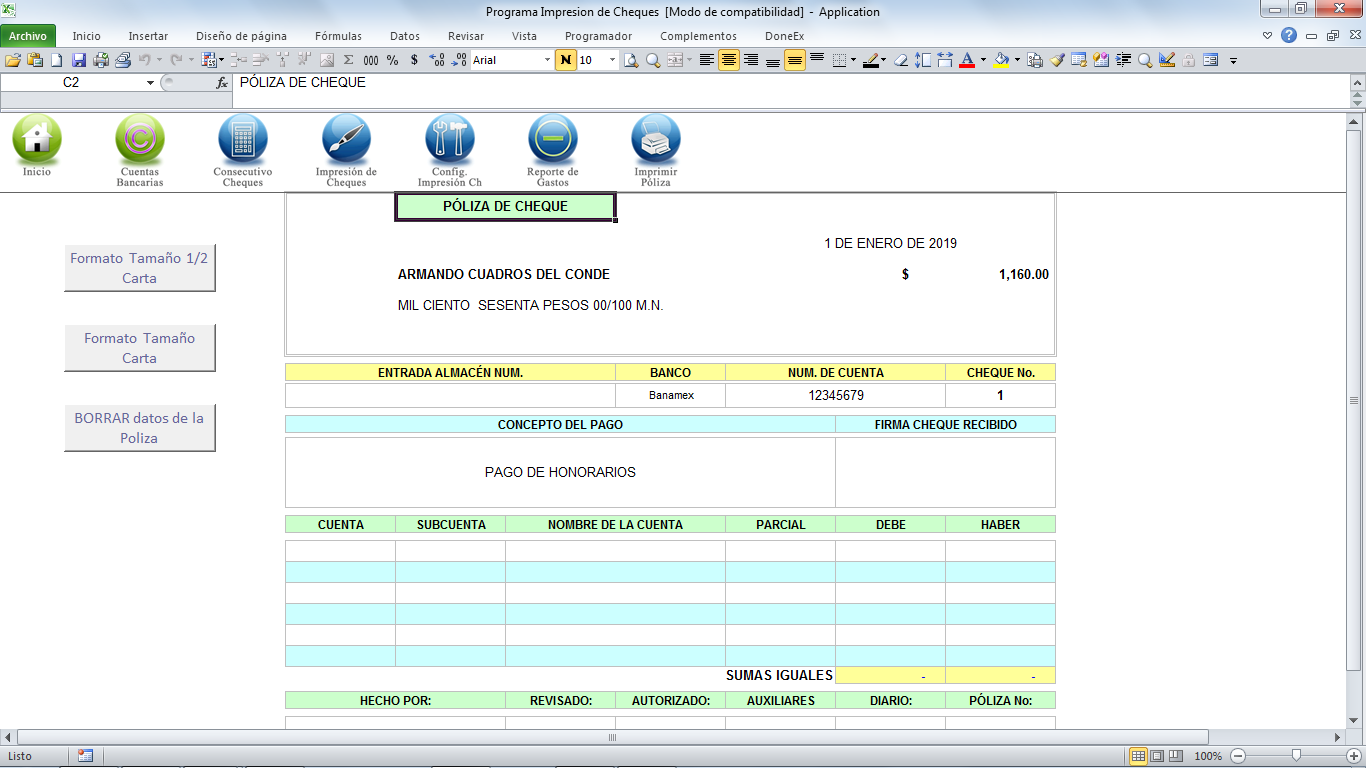Toggle bold formatting N button
Image resolution: width=1366 pixels, height=768 pixels.
click(x=566, y=60)
